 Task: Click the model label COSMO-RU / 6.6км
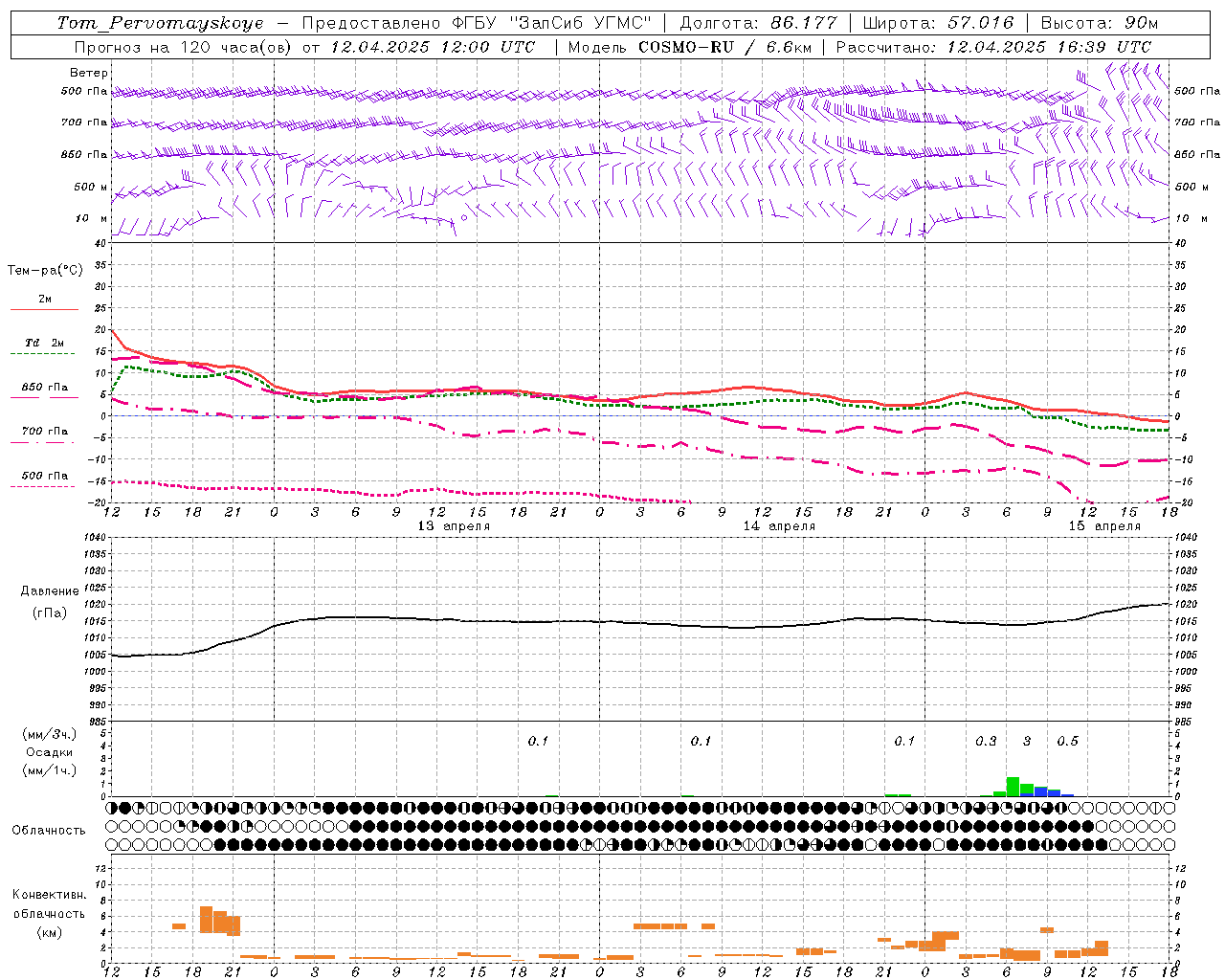[725, 47]
